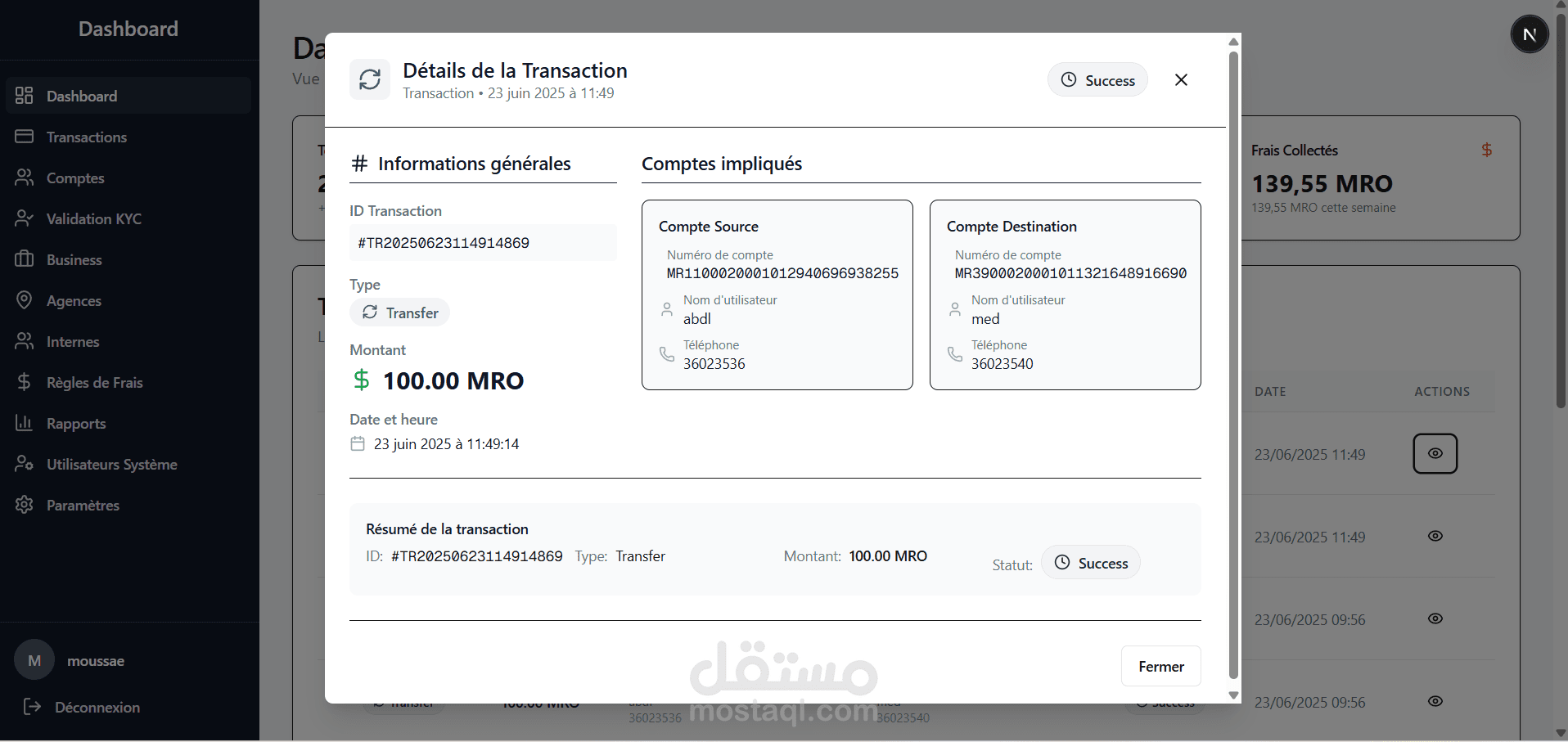Click the user icon in Compte Source
The width and height of the screenshot is (1568, 742).
(x=667, y=309)
